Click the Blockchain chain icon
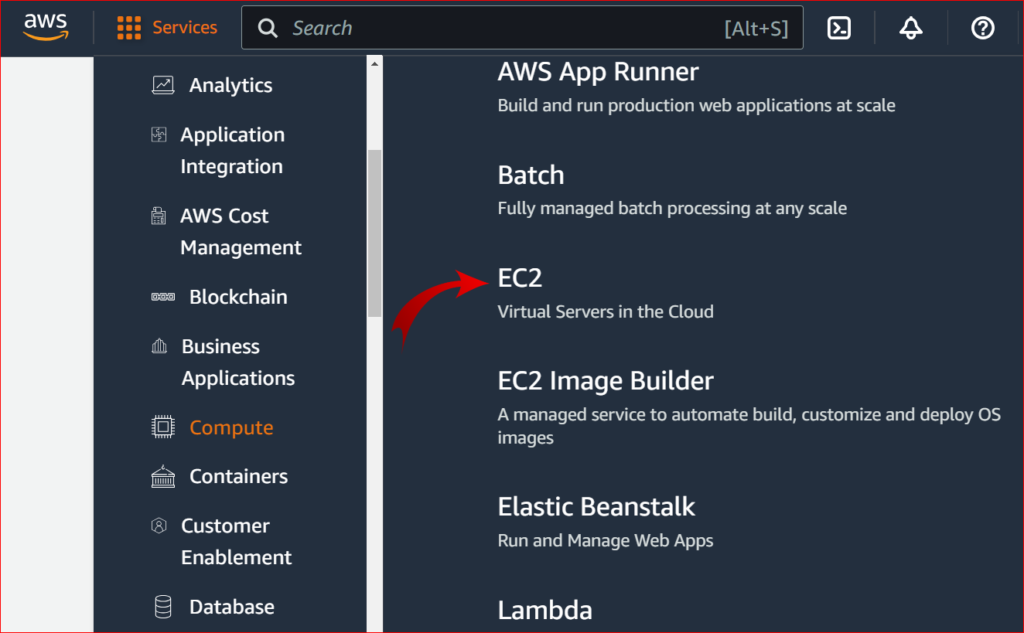 (163, 297)
